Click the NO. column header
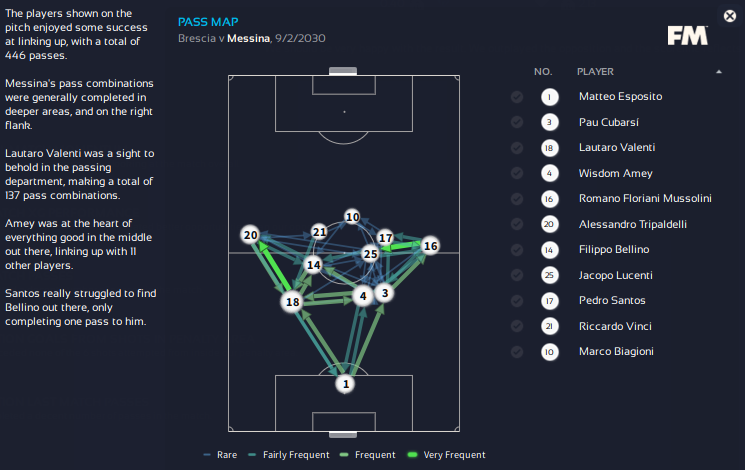The image size is (745, 470). (x=543, y=72)
